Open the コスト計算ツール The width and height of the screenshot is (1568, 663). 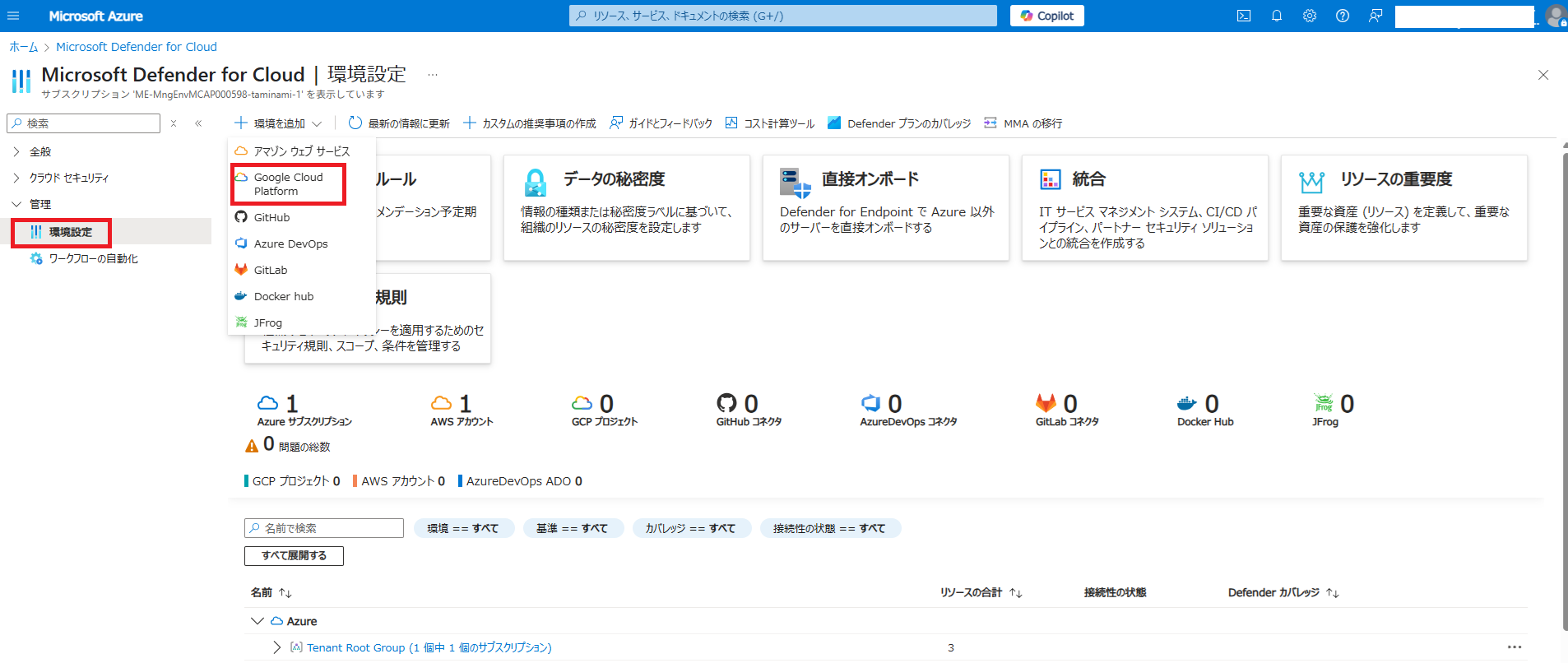(770, 123)
